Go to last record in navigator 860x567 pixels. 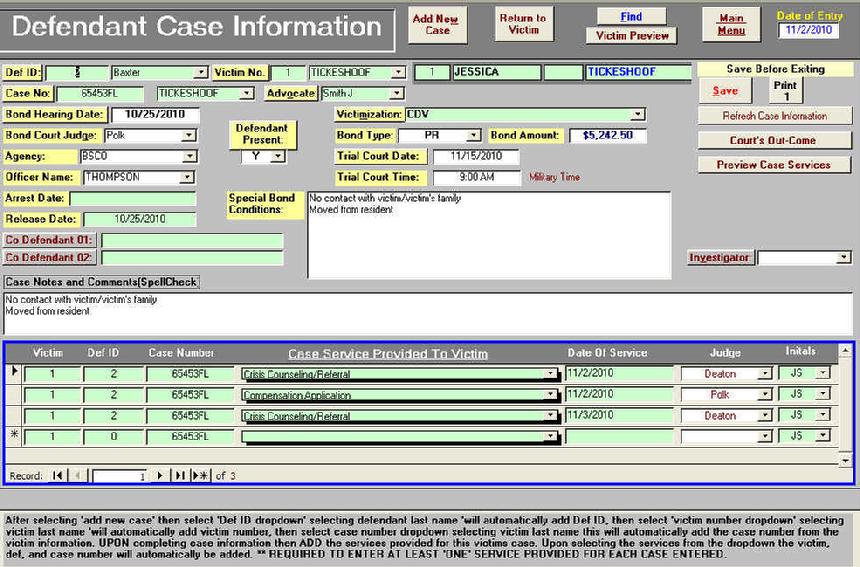coord(179,475)
